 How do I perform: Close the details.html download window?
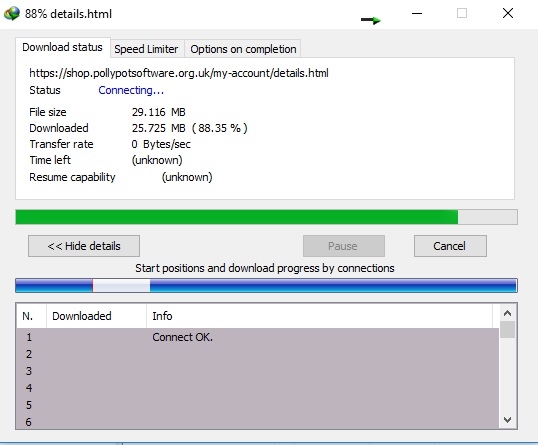point(508,13)
